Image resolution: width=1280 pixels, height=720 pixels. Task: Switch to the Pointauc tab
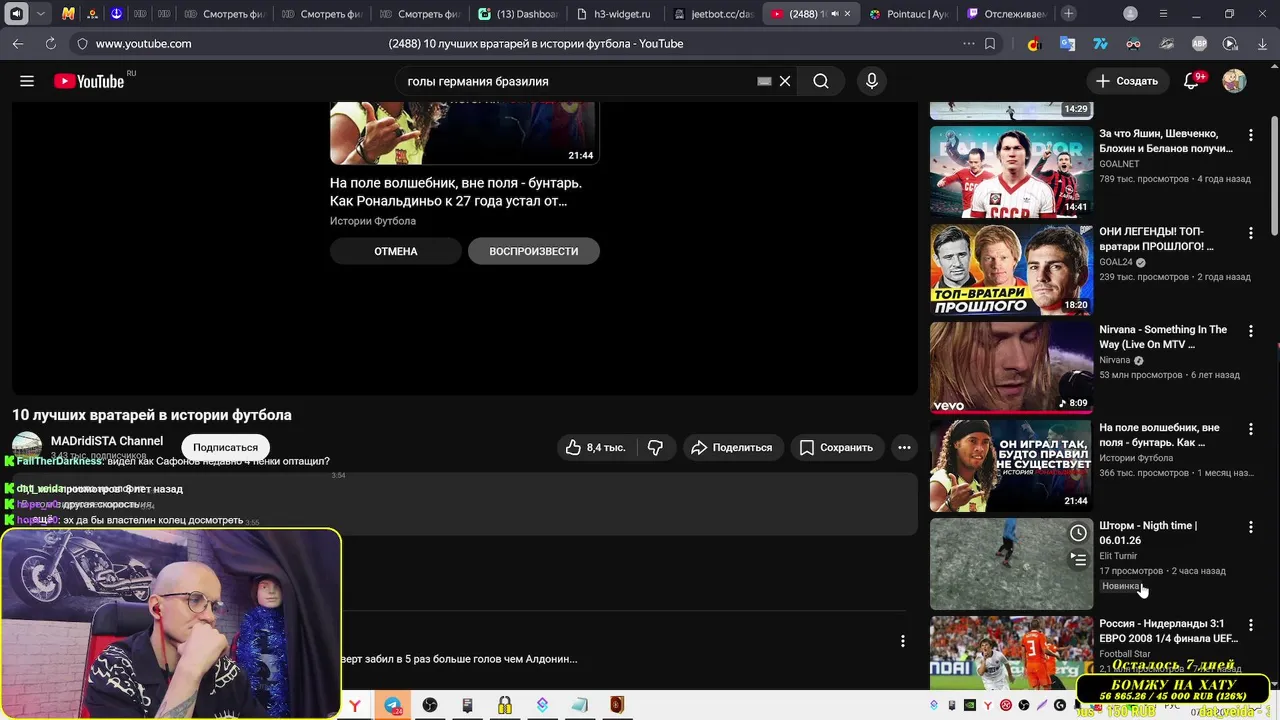(x=908, y=14)
